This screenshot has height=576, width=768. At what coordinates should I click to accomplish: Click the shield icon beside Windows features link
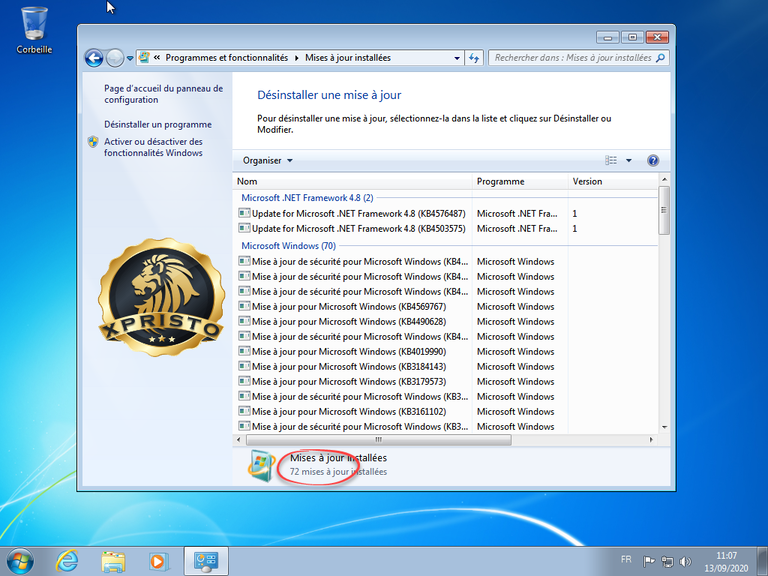tap(93, 142)
